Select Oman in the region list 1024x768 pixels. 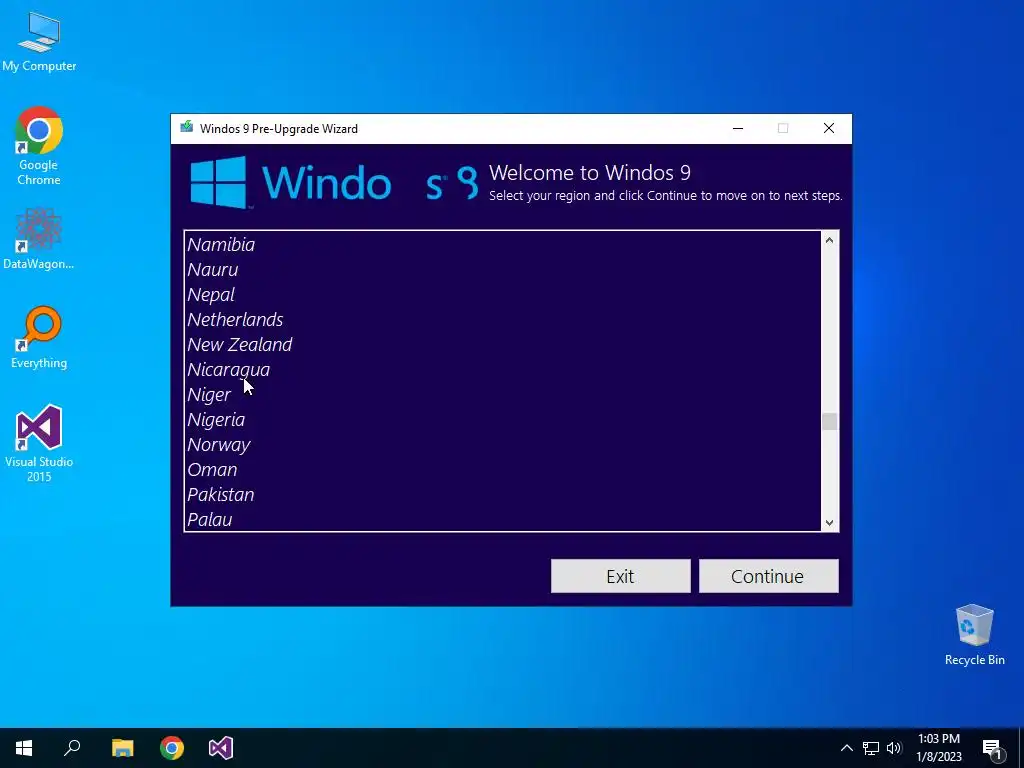pos(502,470)
